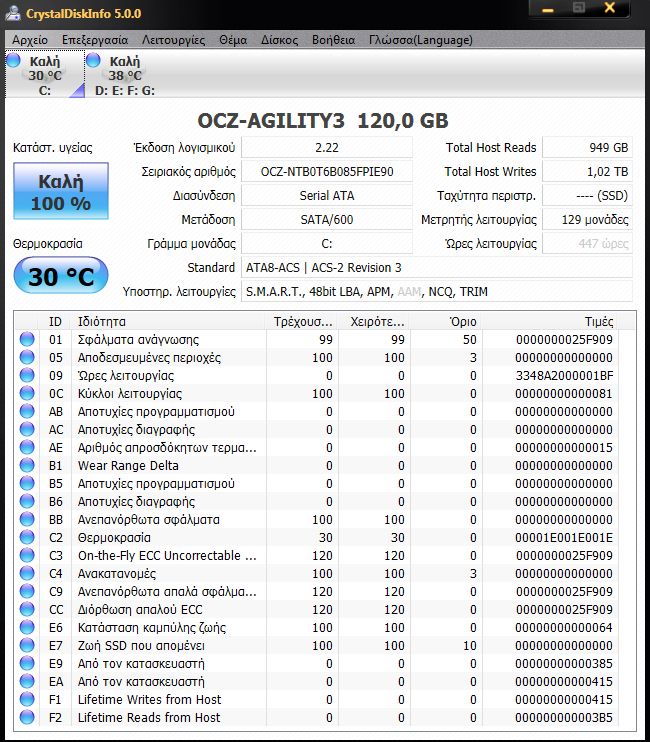Click the status icon for attribute EA
This screenshot has height=742, width=650.
pos(27,681)
